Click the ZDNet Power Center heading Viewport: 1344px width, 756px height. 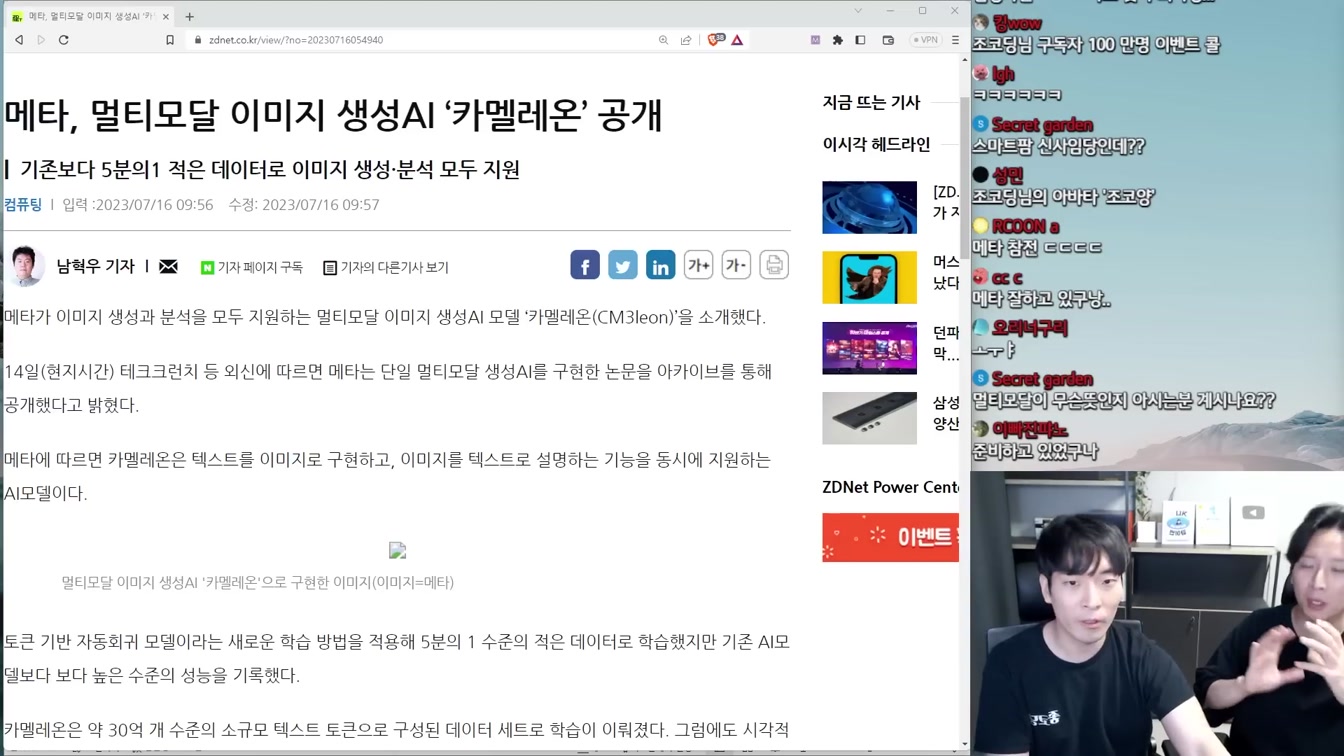tap(890, 487)
